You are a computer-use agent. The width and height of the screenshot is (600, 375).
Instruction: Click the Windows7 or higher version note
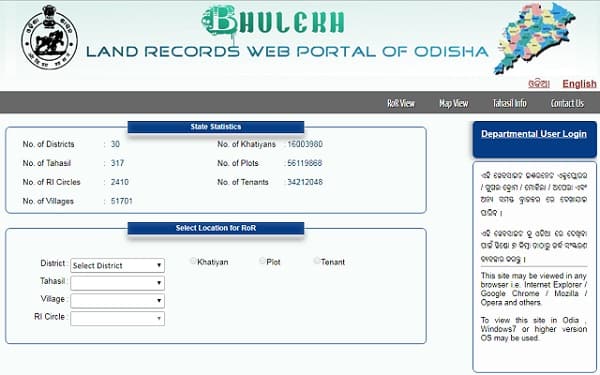(x=534, y=329)
